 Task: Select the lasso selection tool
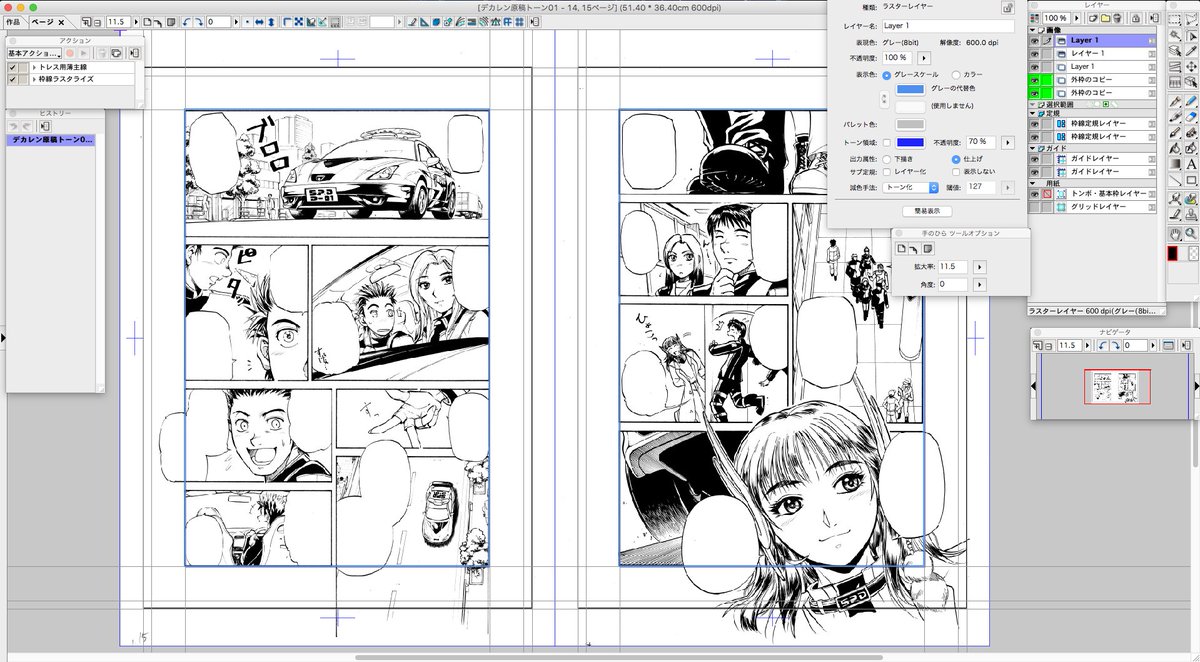coord(1192,19)
